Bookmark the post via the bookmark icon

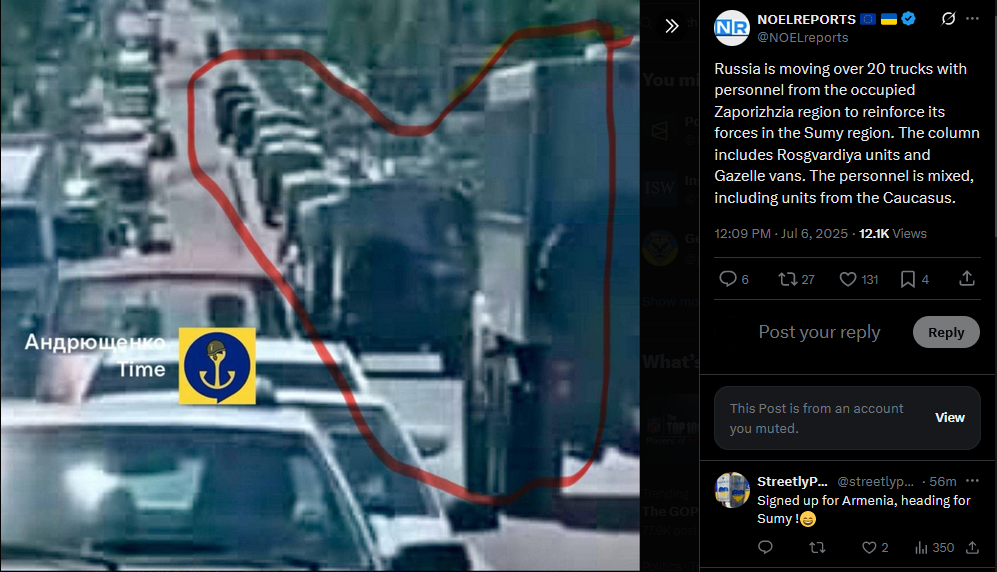pyautogui.click(x=914, y=279)
